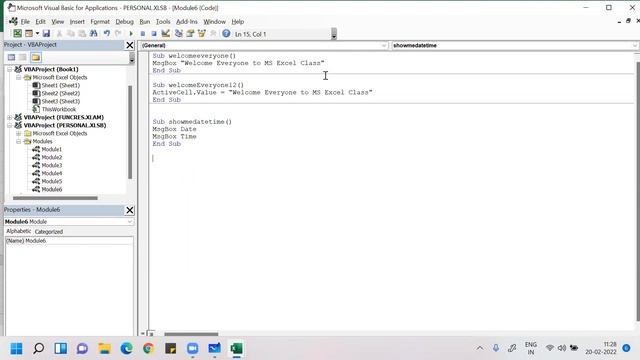Select Sheet2 (Sheet2) in project tree

[x=60, y=93]
